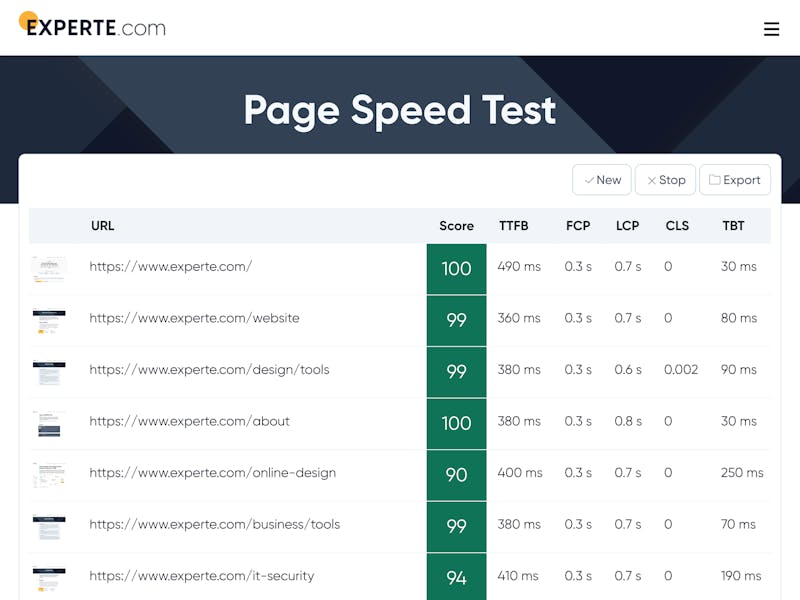
Task: Sort results by FCP column
Action: [578, 226]
